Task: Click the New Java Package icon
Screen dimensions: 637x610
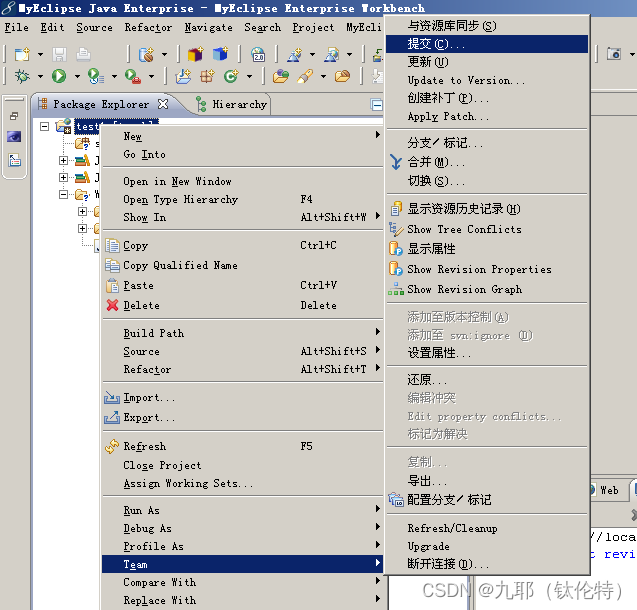Action: [x=207, y=76]
